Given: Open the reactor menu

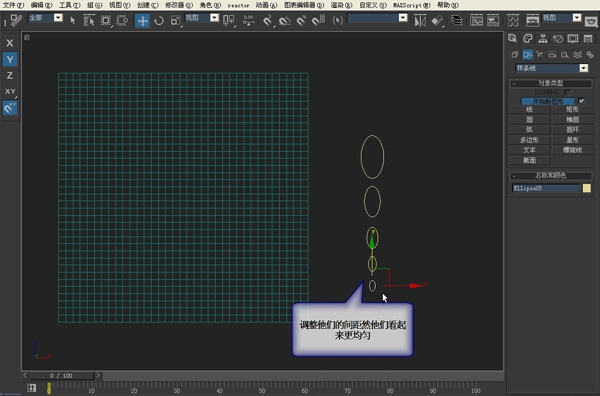Looking at the screenshot, I should [x=238, y=5].
